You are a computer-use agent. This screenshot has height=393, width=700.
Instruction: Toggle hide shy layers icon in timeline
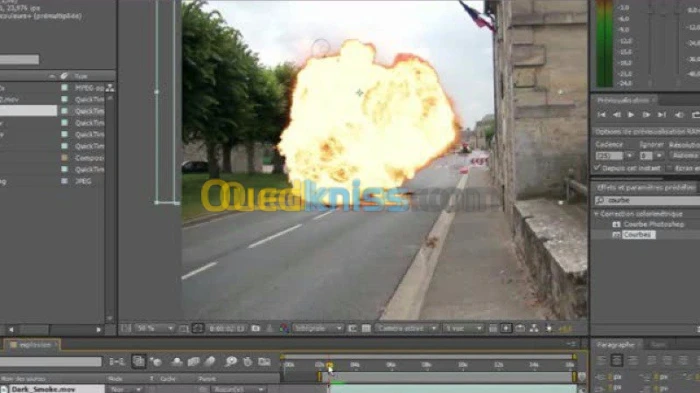[x=177, y=362]
